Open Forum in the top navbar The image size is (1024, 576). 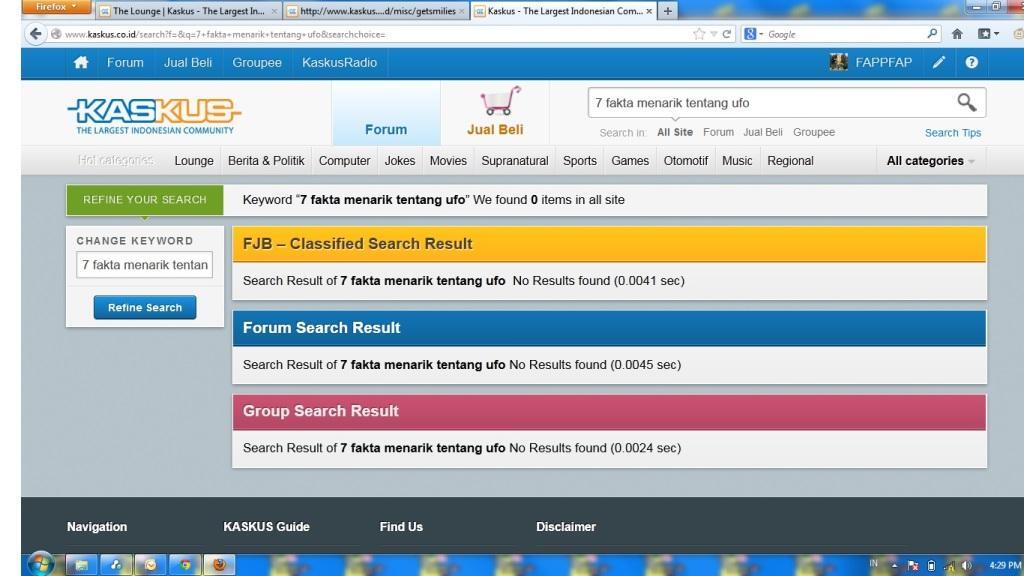pos(125,63)
